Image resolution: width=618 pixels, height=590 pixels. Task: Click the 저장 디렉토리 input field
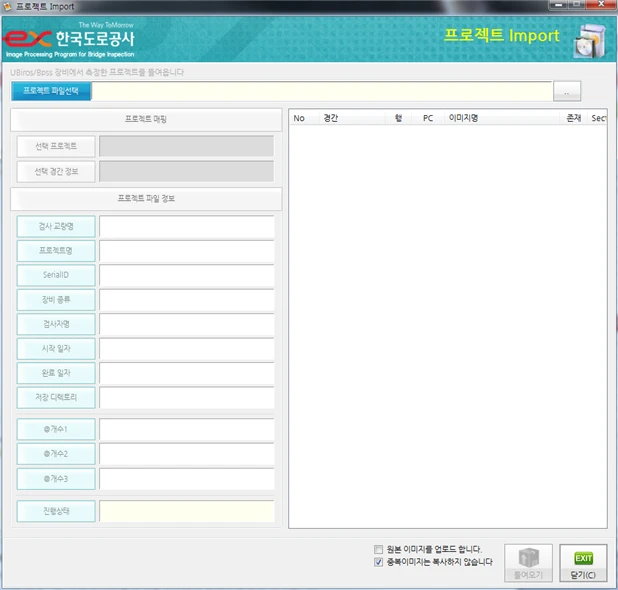click(186, 398)
